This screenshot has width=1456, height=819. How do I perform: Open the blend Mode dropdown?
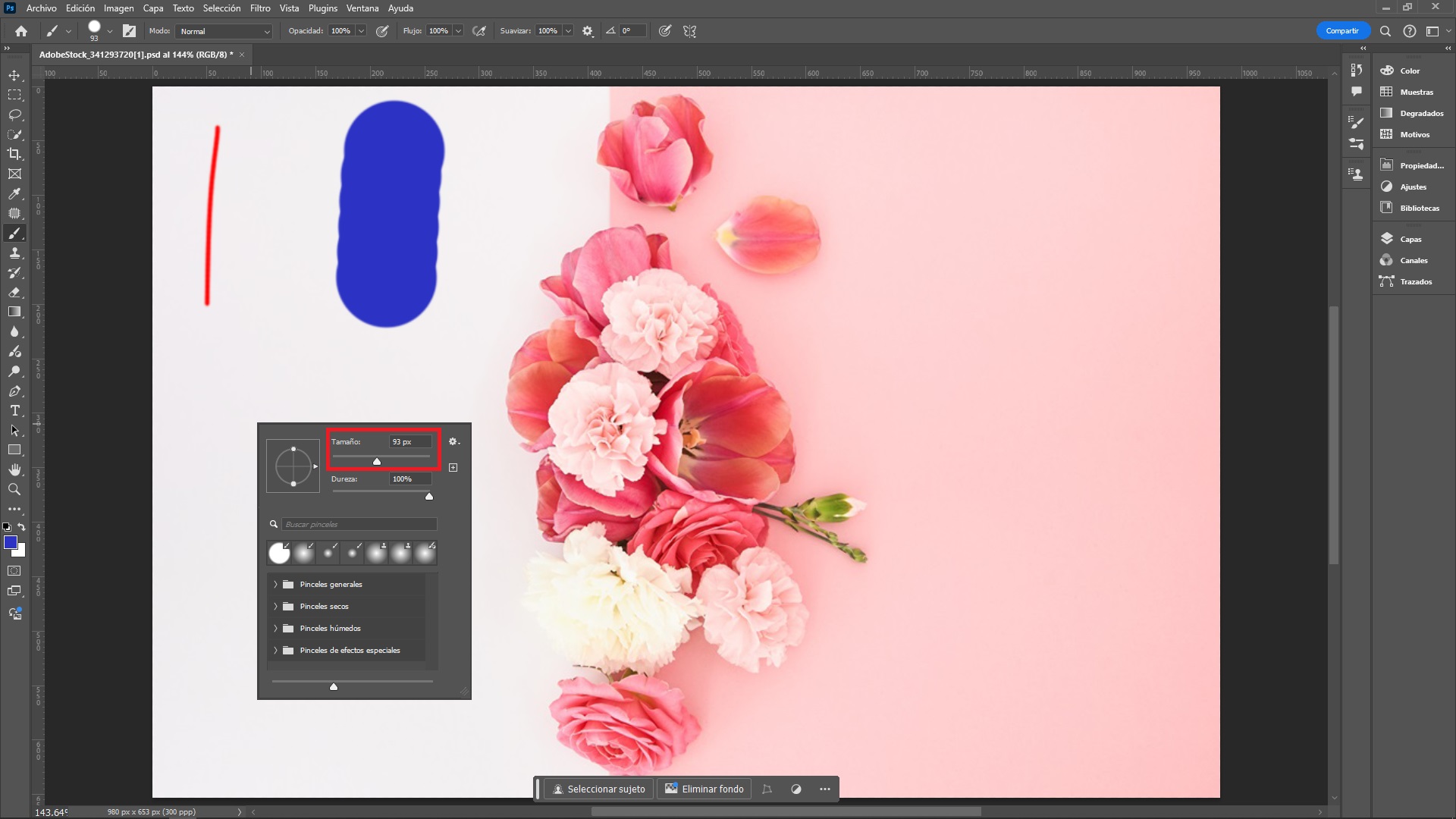click(x=224, y=31)
